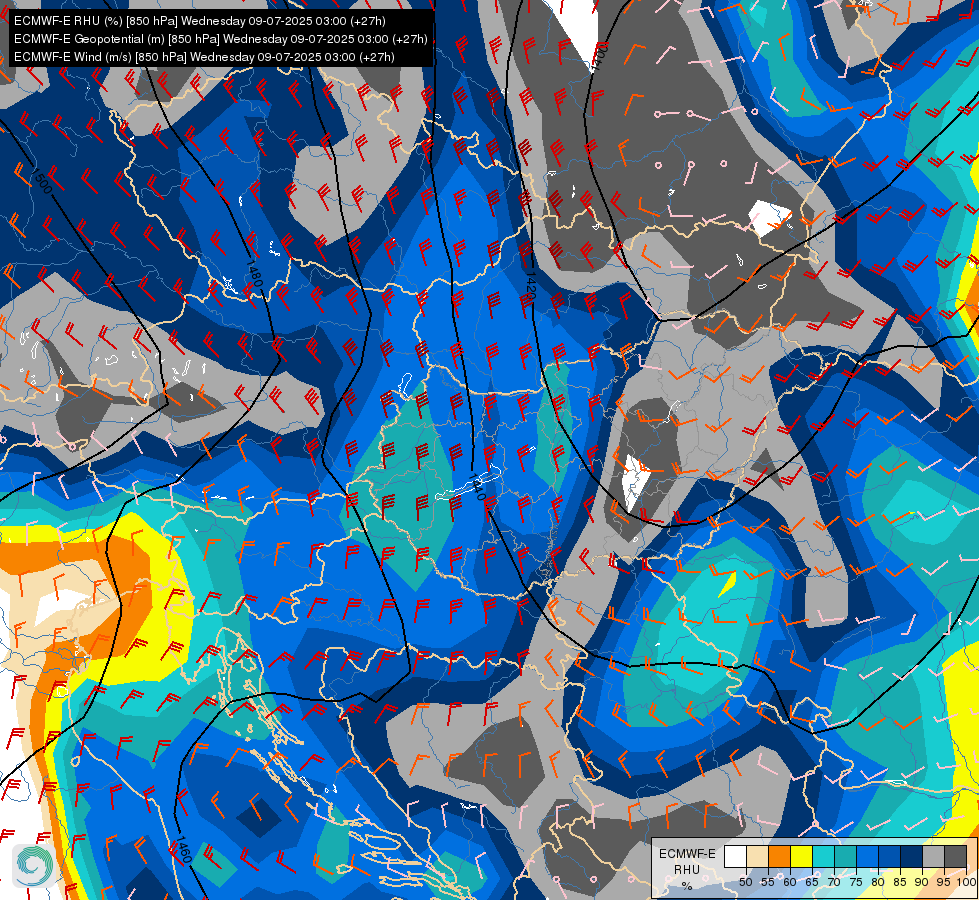Click the ECMWF-E RHU (%) title line
Viewport: 979px width, 900px height.
click(x=200, y=21)
